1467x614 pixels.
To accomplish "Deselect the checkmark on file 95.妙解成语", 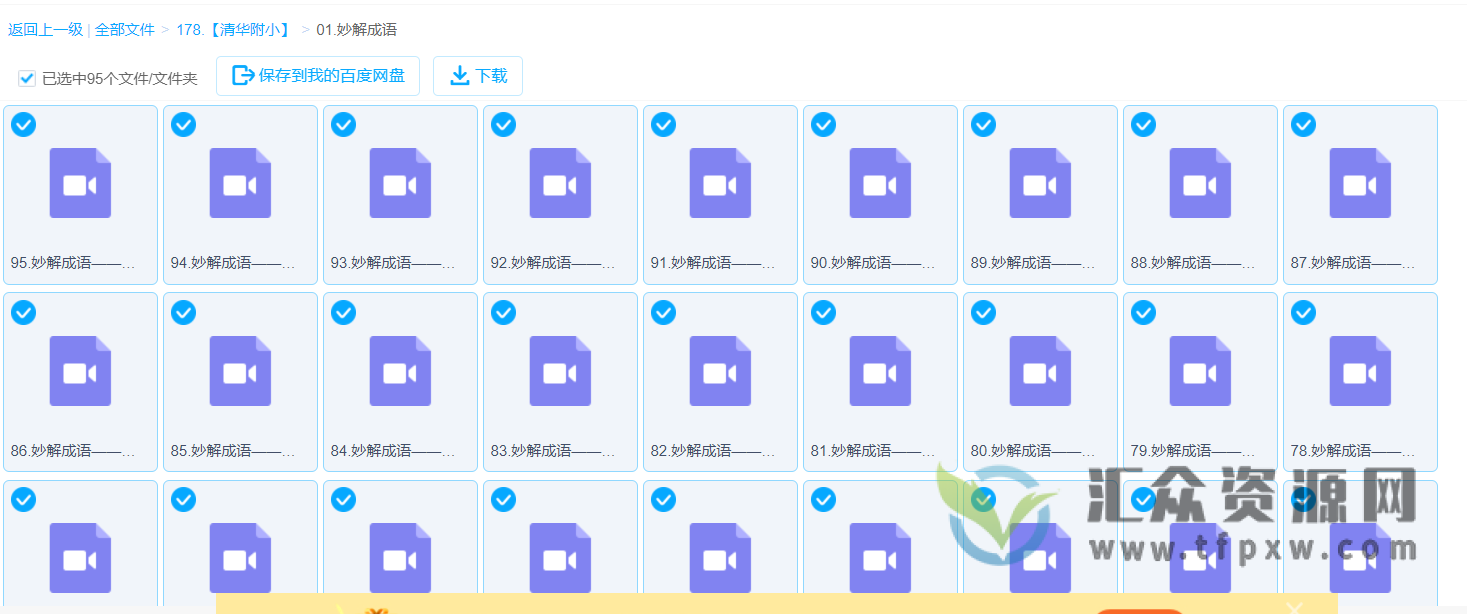I will click(23, 124).
